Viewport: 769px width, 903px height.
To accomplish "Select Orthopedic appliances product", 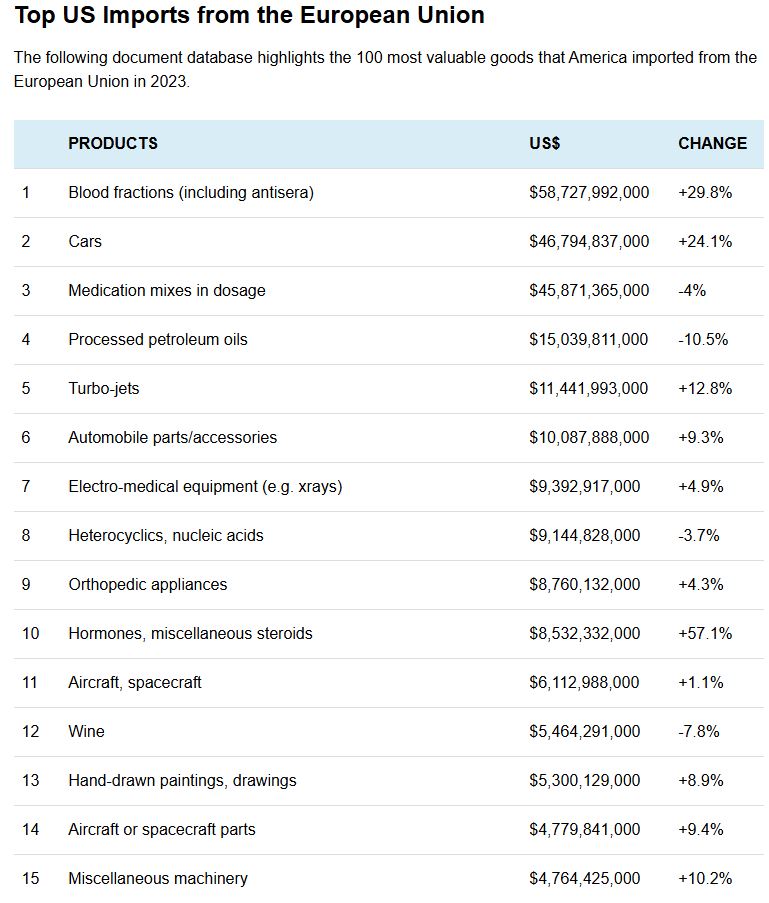I will (x=147, y=585).
